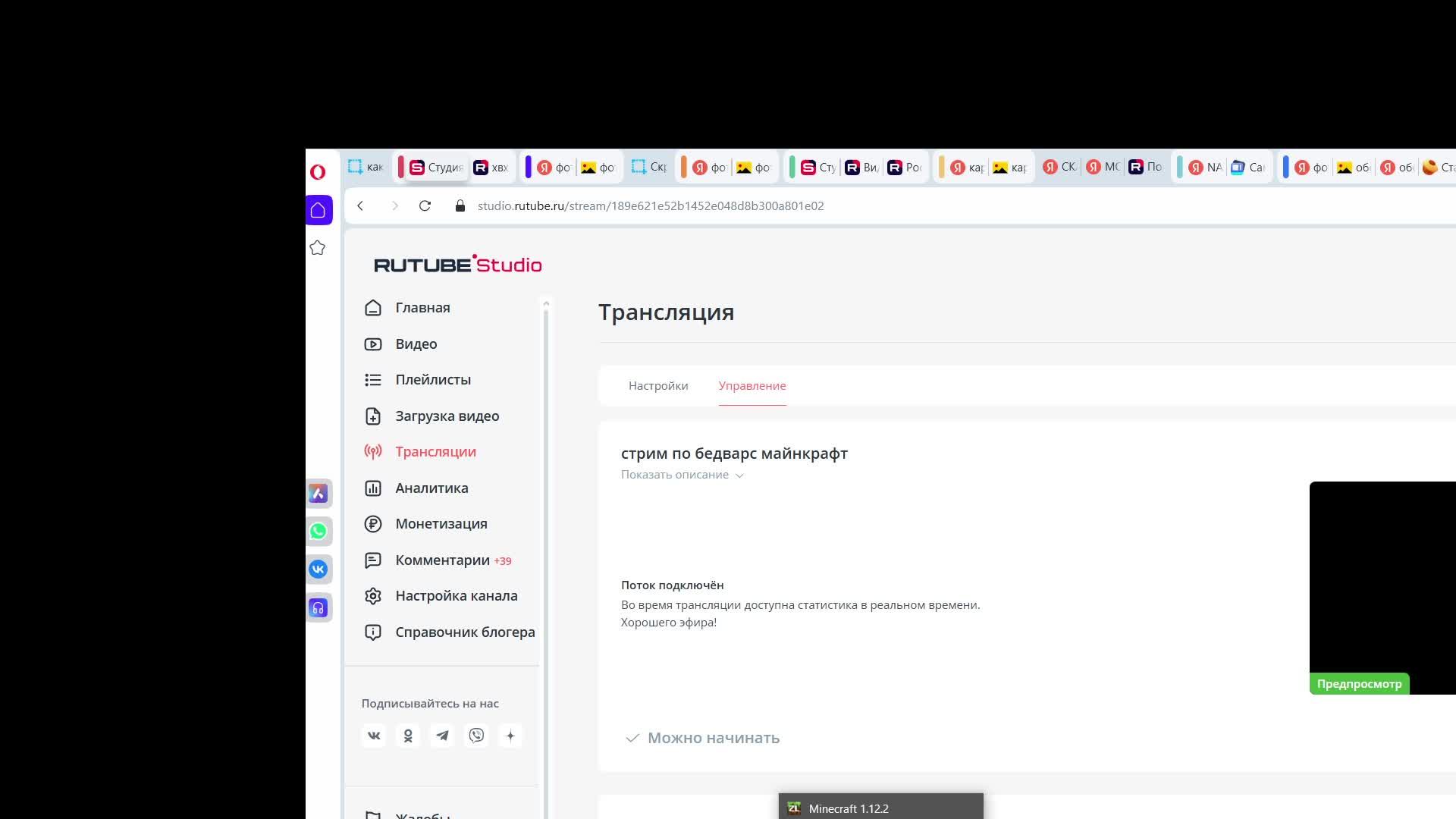Viewport: 1456px width, 819px height.
Task: Open Загрузка видео page
Action: (447, 416)
